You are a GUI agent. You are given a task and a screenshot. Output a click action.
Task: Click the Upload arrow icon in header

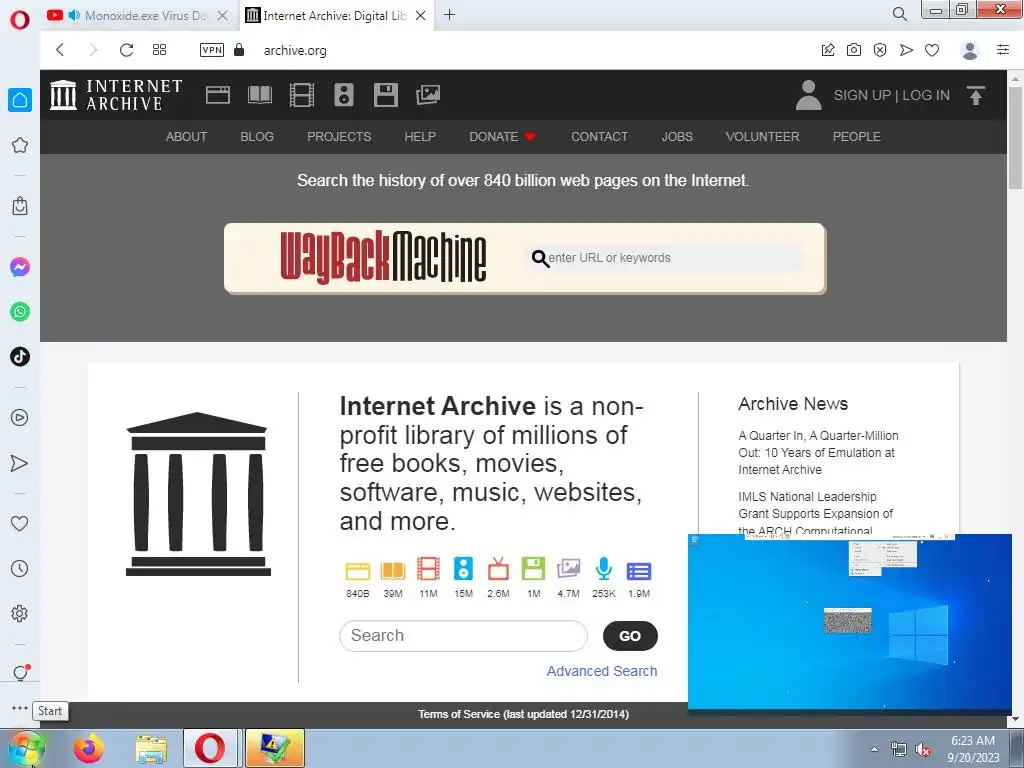tap(976, 95)
